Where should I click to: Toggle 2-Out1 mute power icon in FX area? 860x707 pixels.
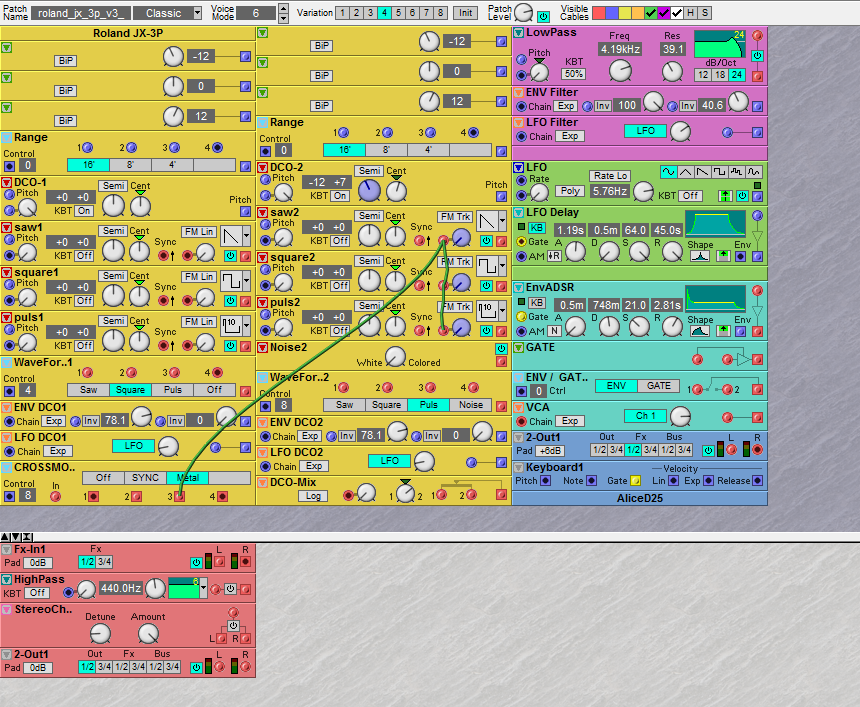[x=196, y=667]
